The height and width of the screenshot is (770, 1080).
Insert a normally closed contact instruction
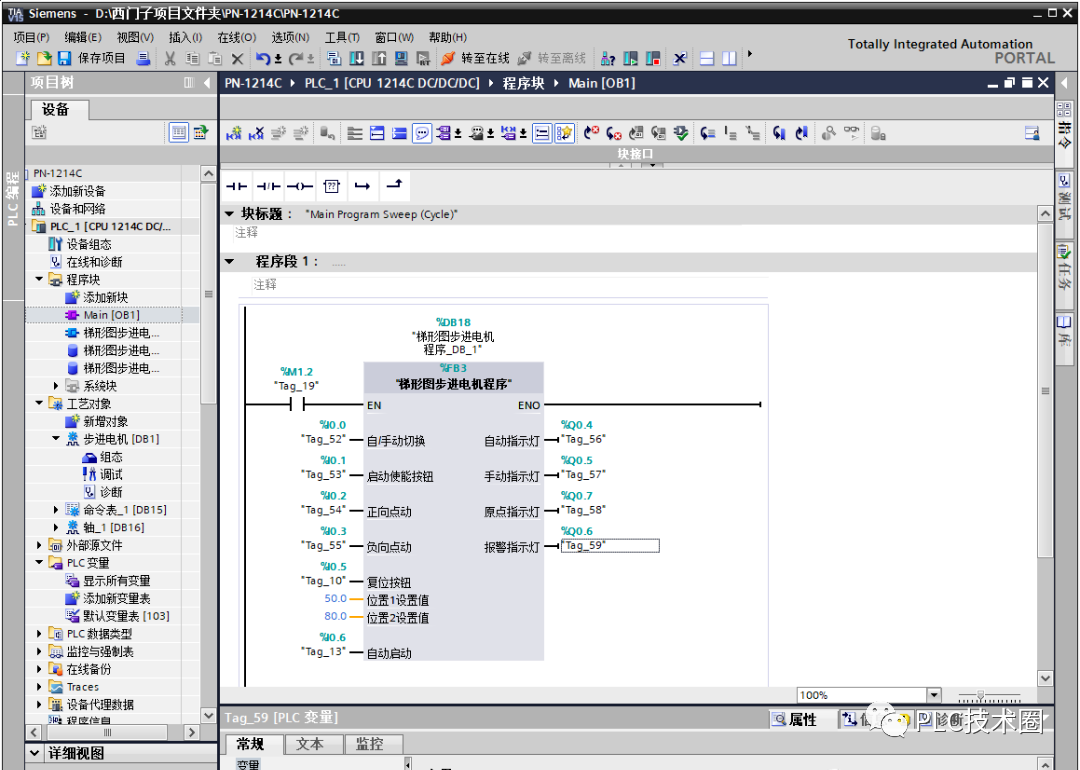pos(268,186)
